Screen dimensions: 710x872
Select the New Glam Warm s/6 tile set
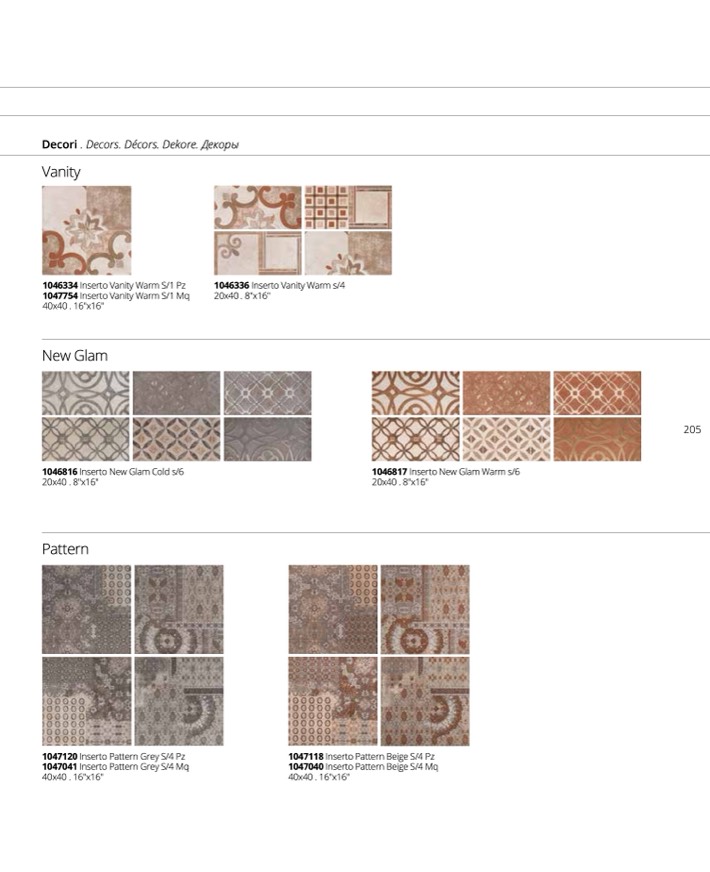click(506, 416)
